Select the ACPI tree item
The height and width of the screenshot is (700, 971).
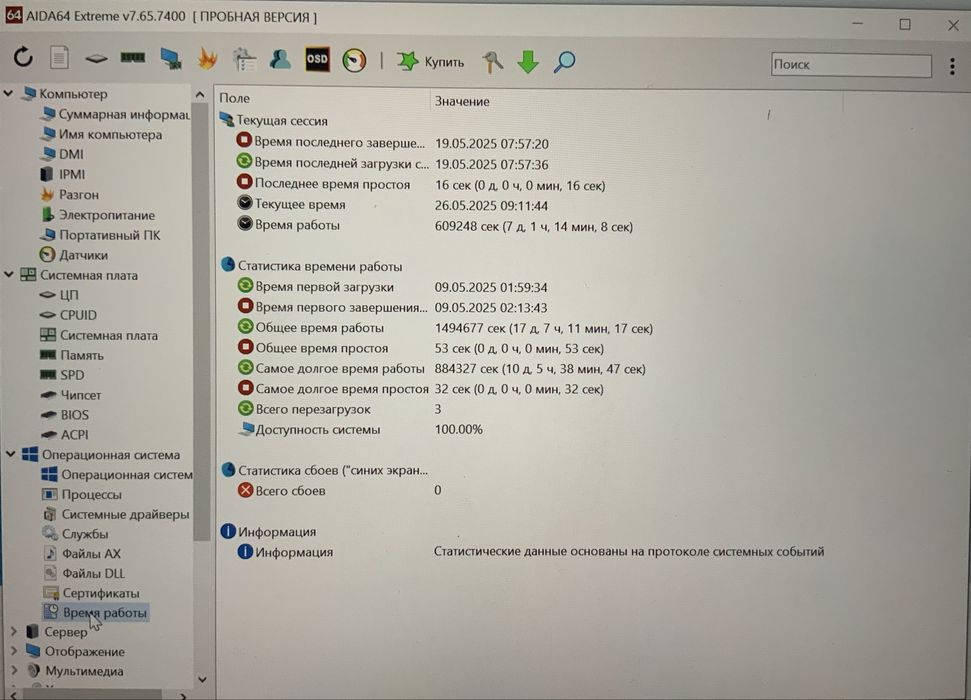click(65, 434)
